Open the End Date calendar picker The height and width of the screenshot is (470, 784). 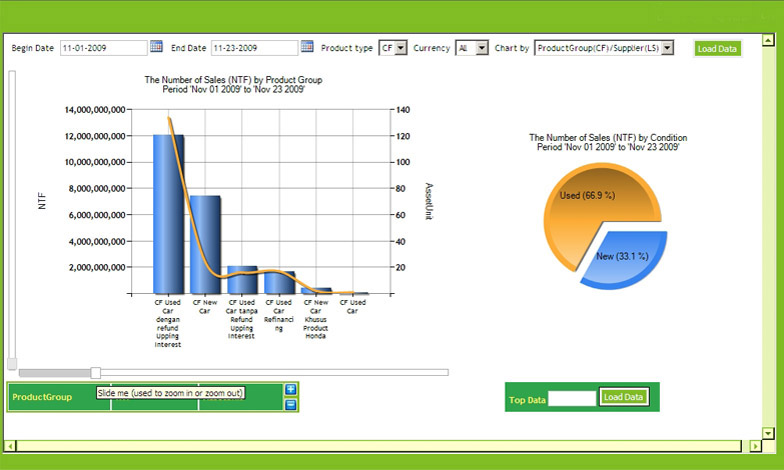pyautogui.click(x=307, y=47)
